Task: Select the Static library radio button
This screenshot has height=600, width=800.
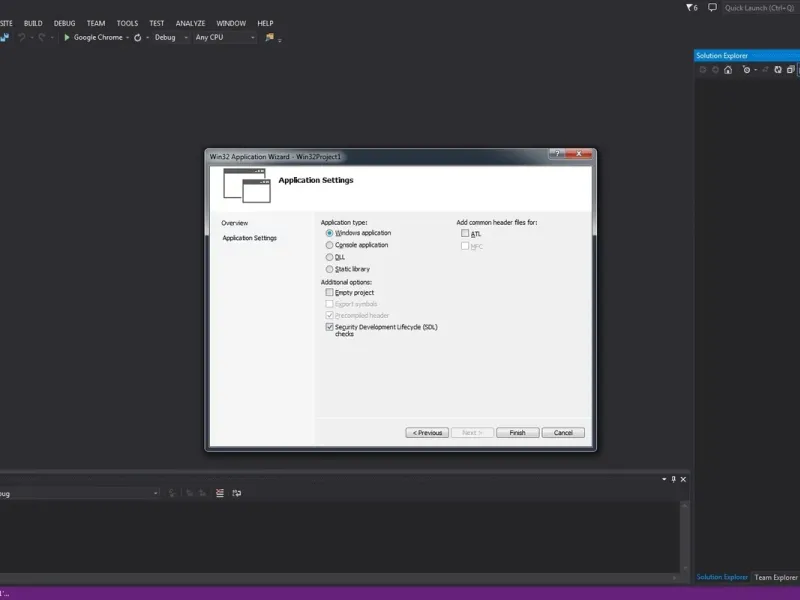Action: point(330,269)
